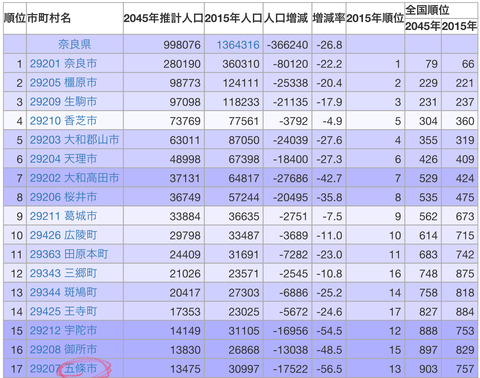This screenshot has height=378, width=480.
Task: Open the 29205 橿原市 link
Action: 63,83
